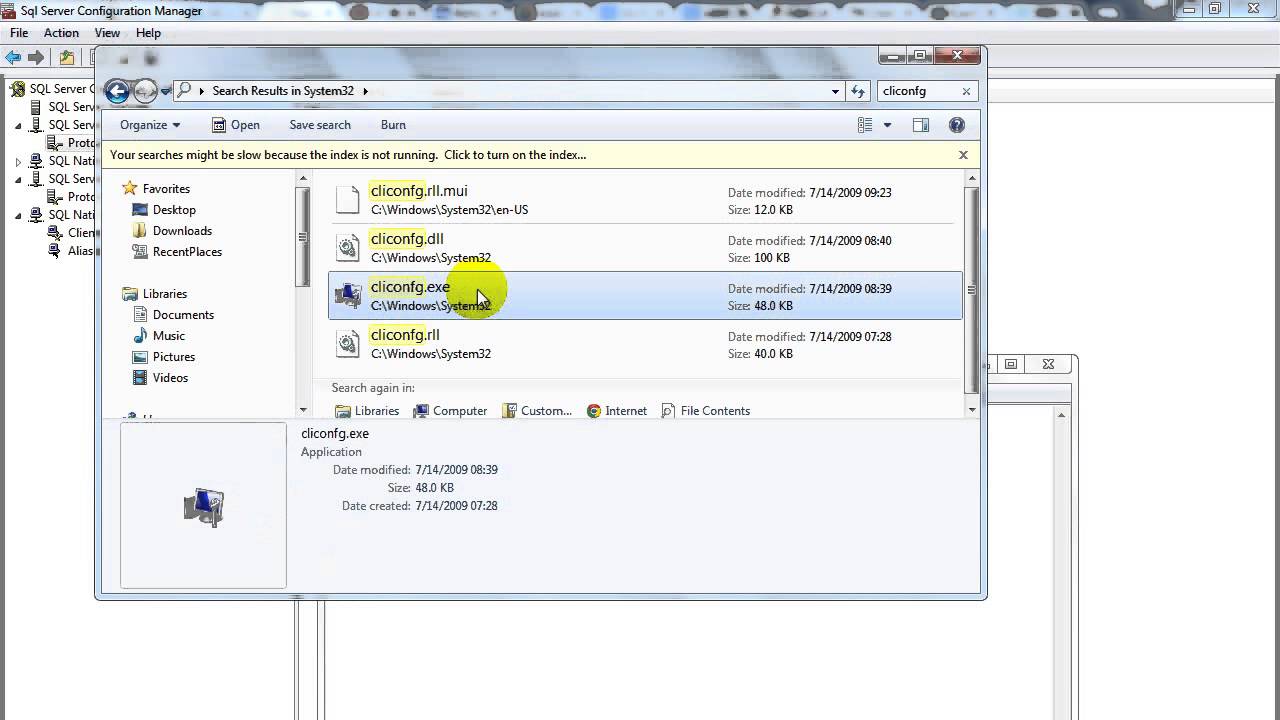Select the Client node in the Configuration Manager tree

[x=72, y=233]
